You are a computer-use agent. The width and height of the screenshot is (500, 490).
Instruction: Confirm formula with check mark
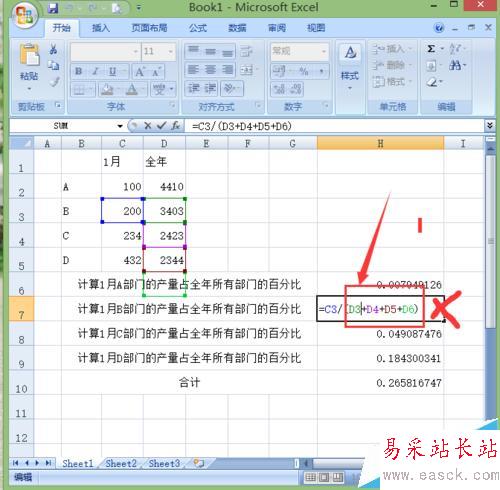162,126
